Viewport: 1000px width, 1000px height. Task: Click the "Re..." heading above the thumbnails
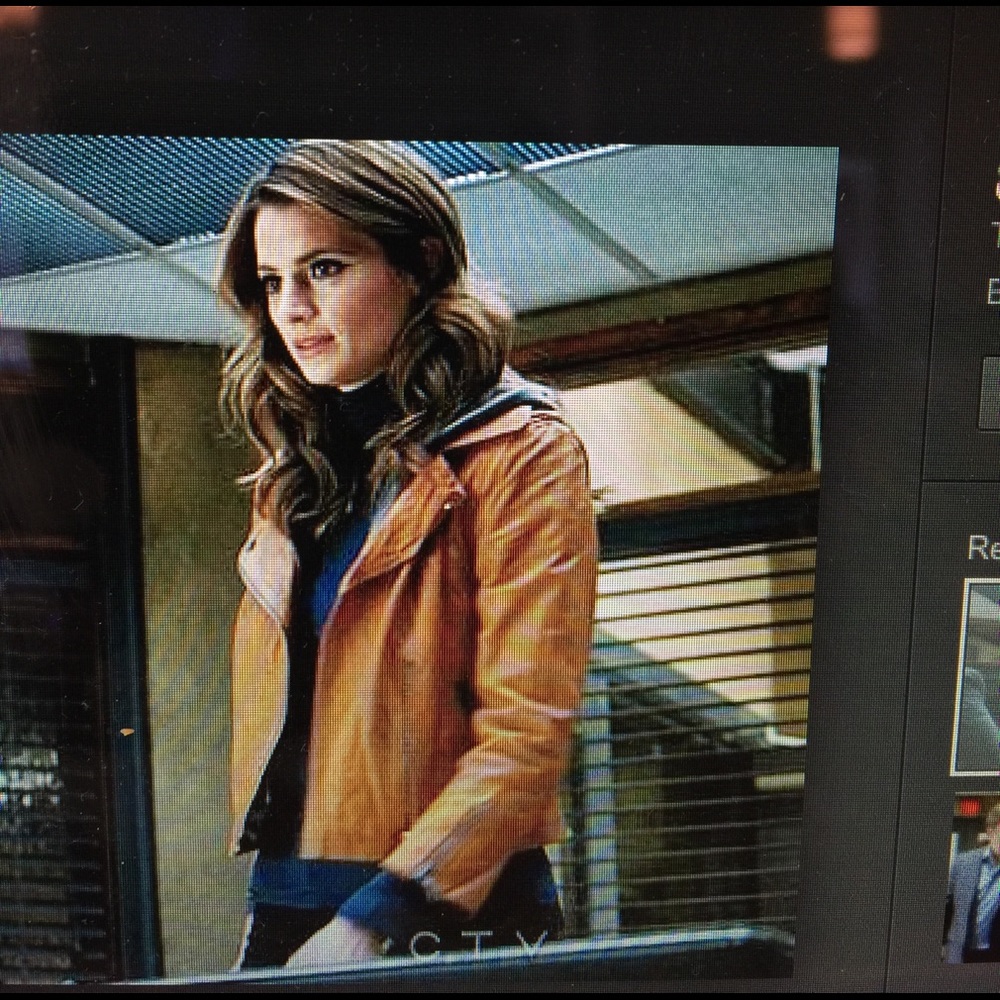(x=982, y=548)
